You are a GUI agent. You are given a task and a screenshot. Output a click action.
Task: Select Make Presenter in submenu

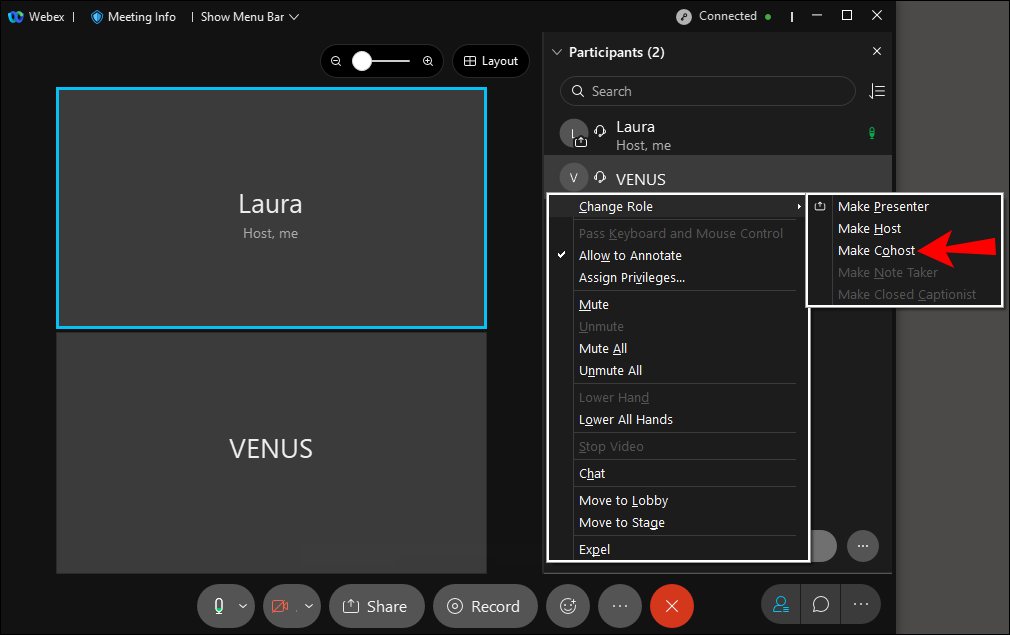coord(883,207)
